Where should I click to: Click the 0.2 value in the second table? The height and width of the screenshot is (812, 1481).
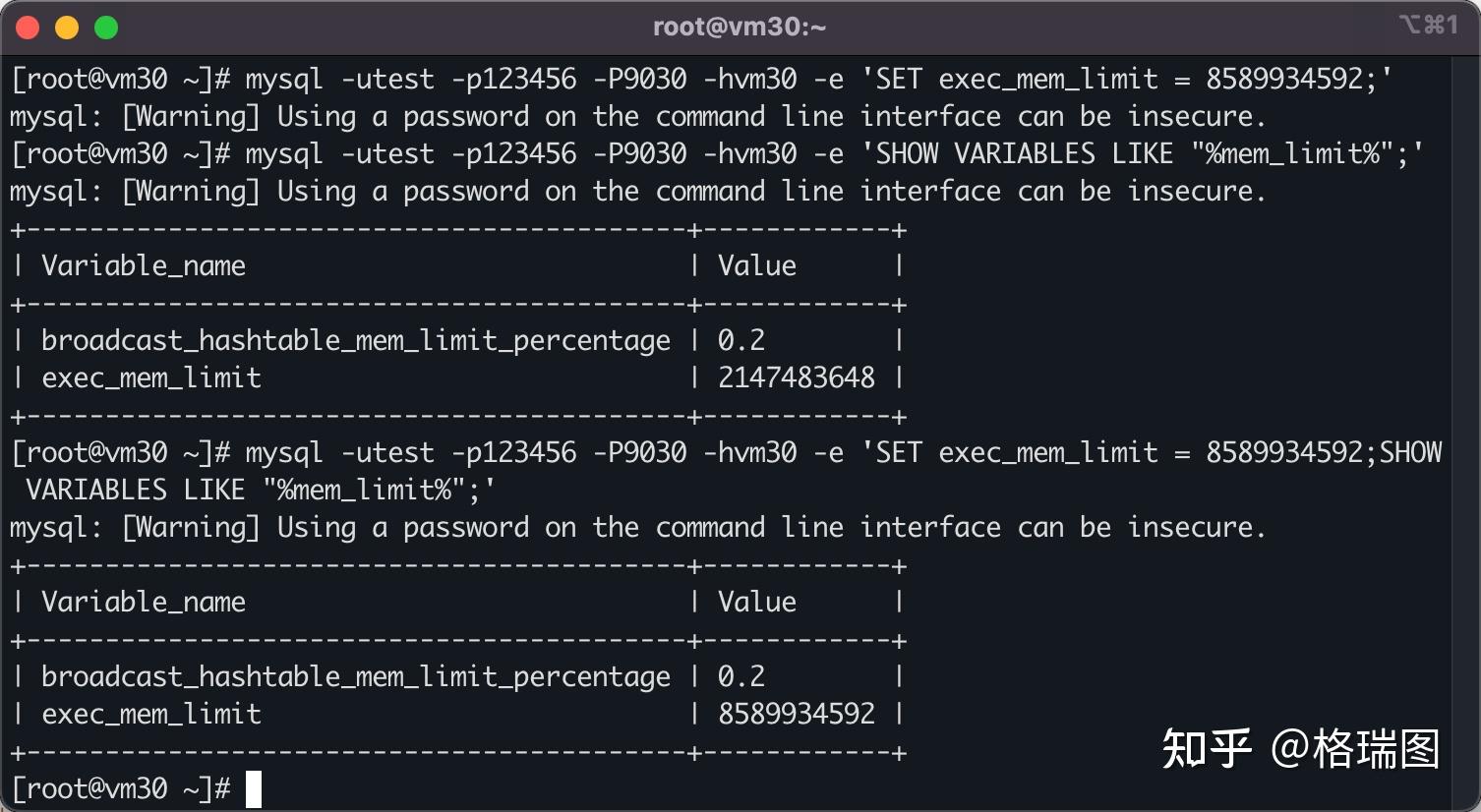tap(741, 676)
